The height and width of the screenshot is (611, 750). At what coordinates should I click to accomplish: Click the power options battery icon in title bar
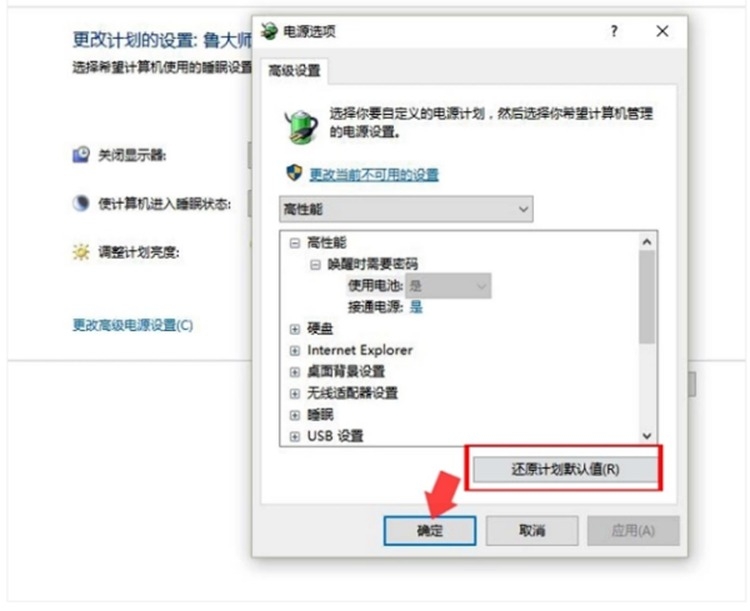coord(269,31)
